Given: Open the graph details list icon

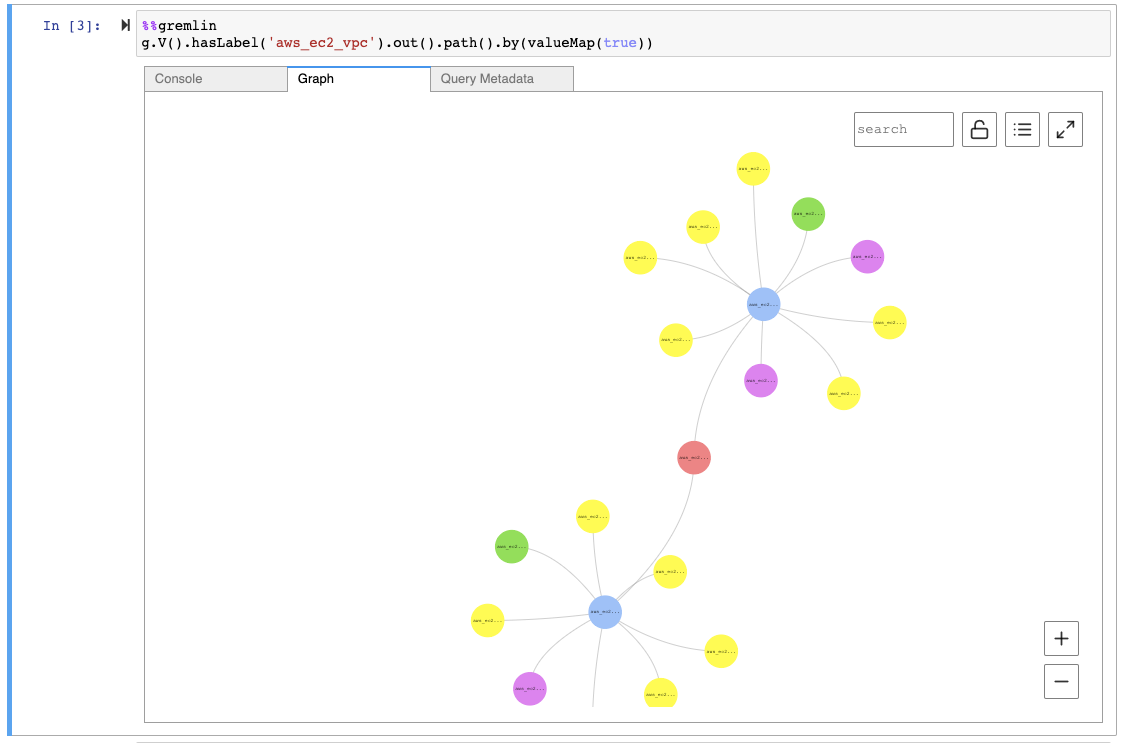Looking at the screenshot, I should coord(1022,129).
